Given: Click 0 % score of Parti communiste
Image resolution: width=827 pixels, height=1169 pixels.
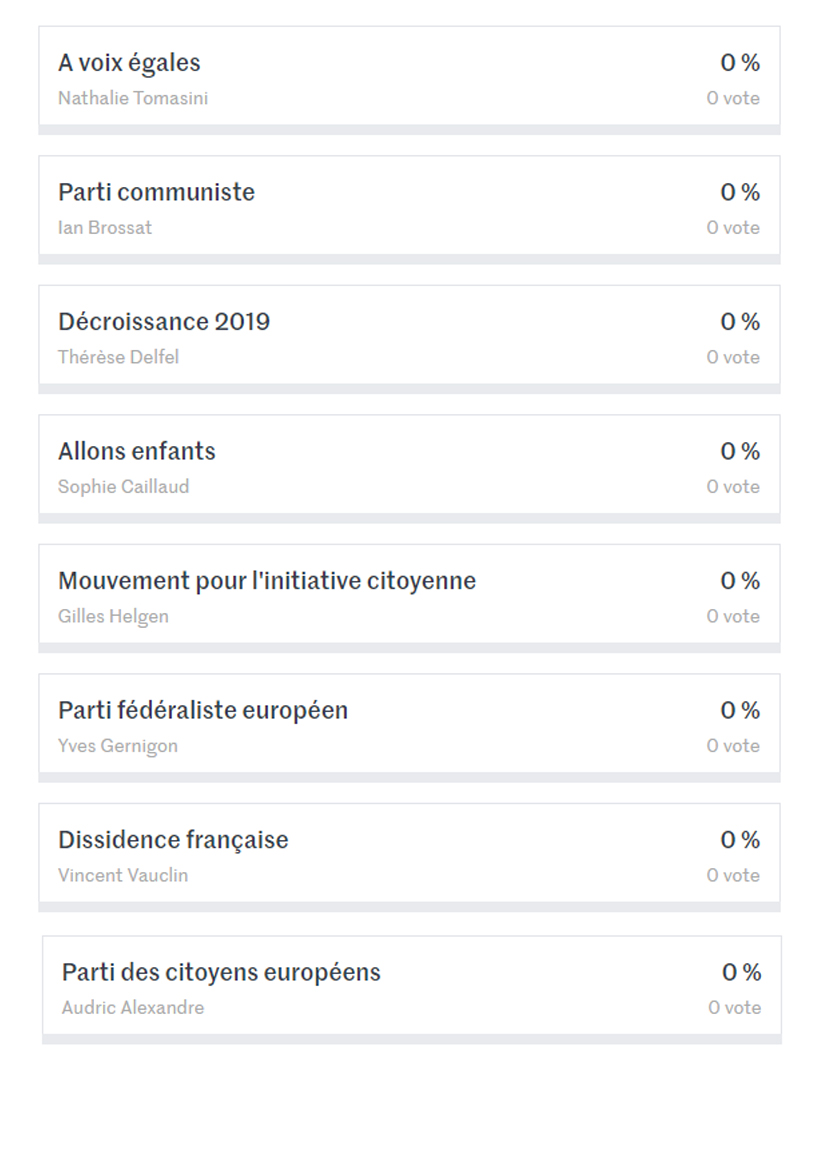Looking at the screenshot, I should [740, 192].
